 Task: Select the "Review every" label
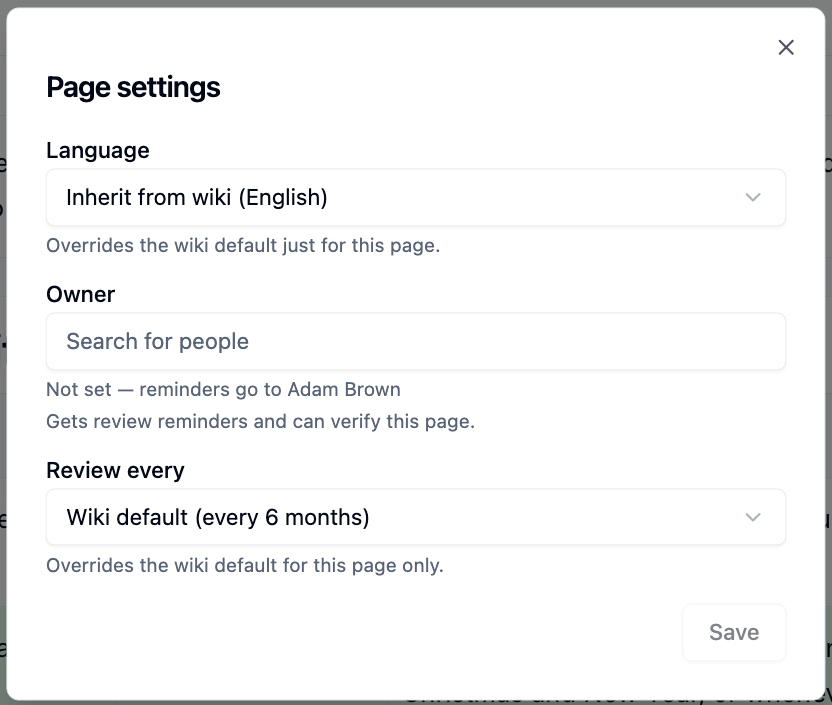[x=115, y=471]
